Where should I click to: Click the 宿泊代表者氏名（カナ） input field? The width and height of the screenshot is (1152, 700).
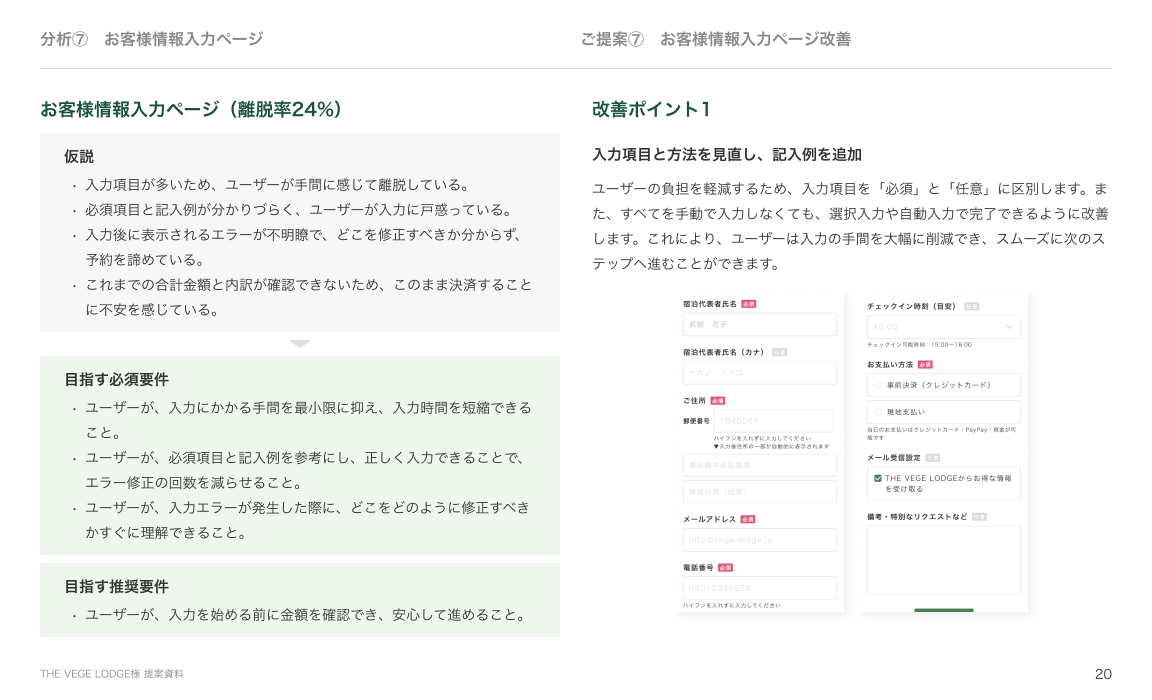759,373
